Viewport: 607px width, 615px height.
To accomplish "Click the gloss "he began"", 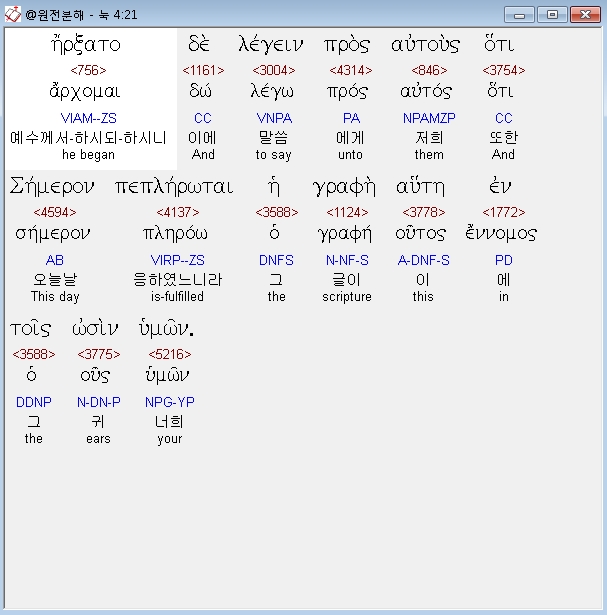I will click(88, 155).
